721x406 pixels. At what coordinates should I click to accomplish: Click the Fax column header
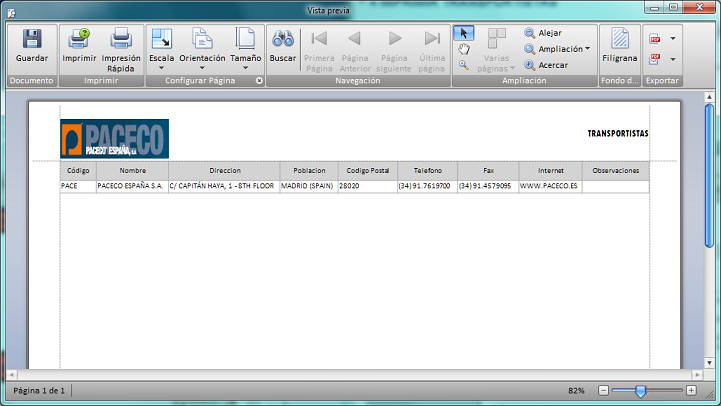[x=488, y=171]
